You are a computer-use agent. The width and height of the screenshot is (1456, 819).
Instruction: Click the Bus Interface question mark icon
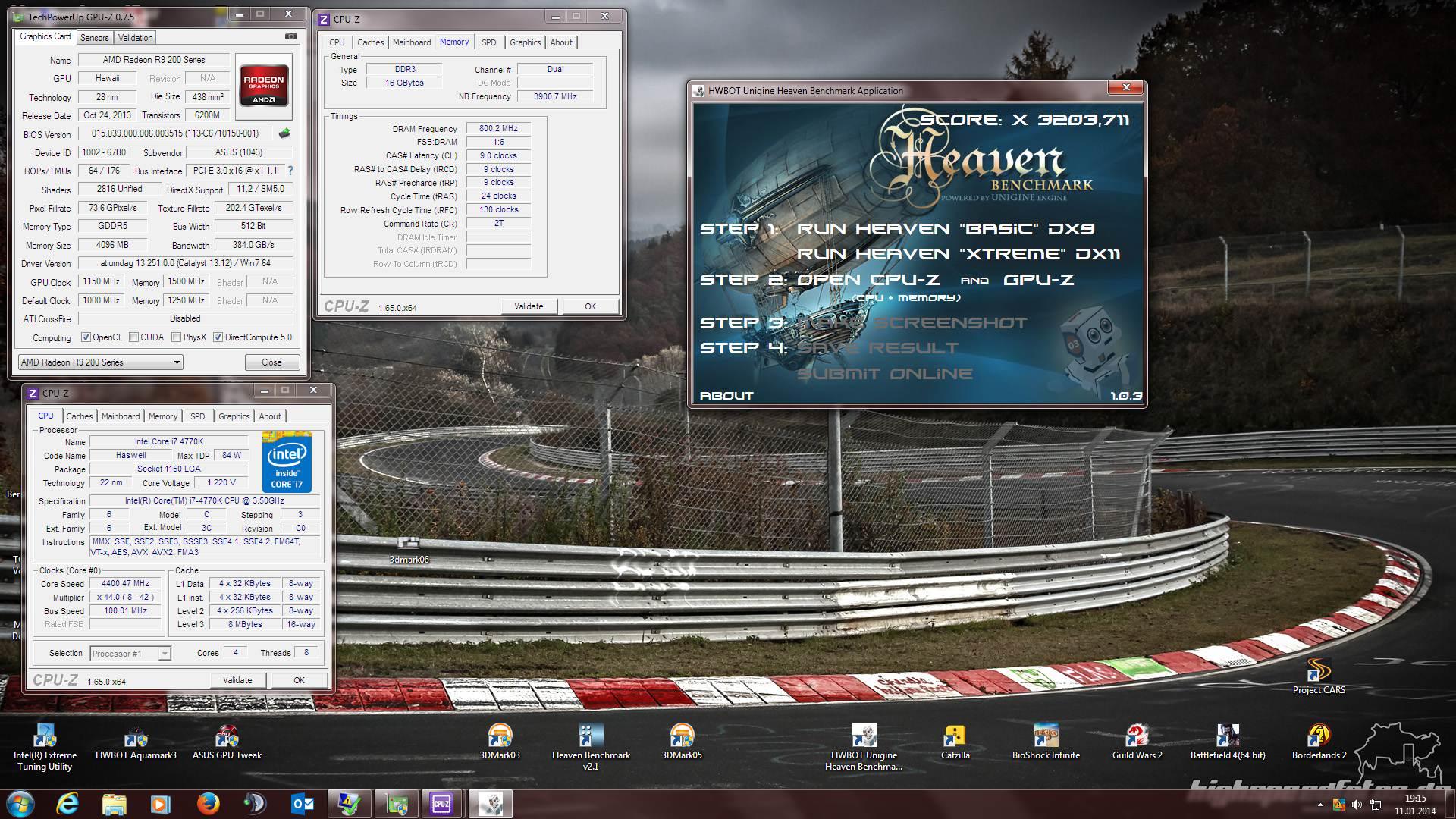click(x=290, y=171)
